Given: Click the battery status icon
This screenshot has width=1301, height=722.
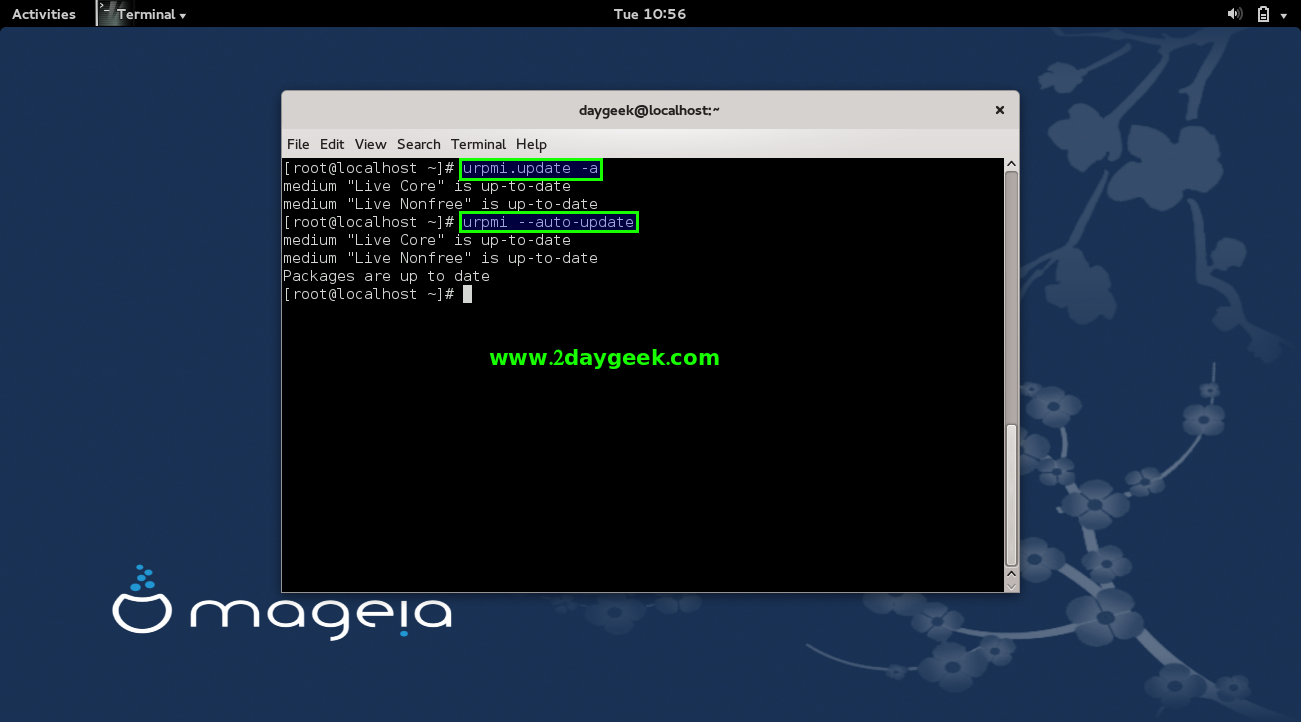Looking at the screenshot, I should [1263, 14].
